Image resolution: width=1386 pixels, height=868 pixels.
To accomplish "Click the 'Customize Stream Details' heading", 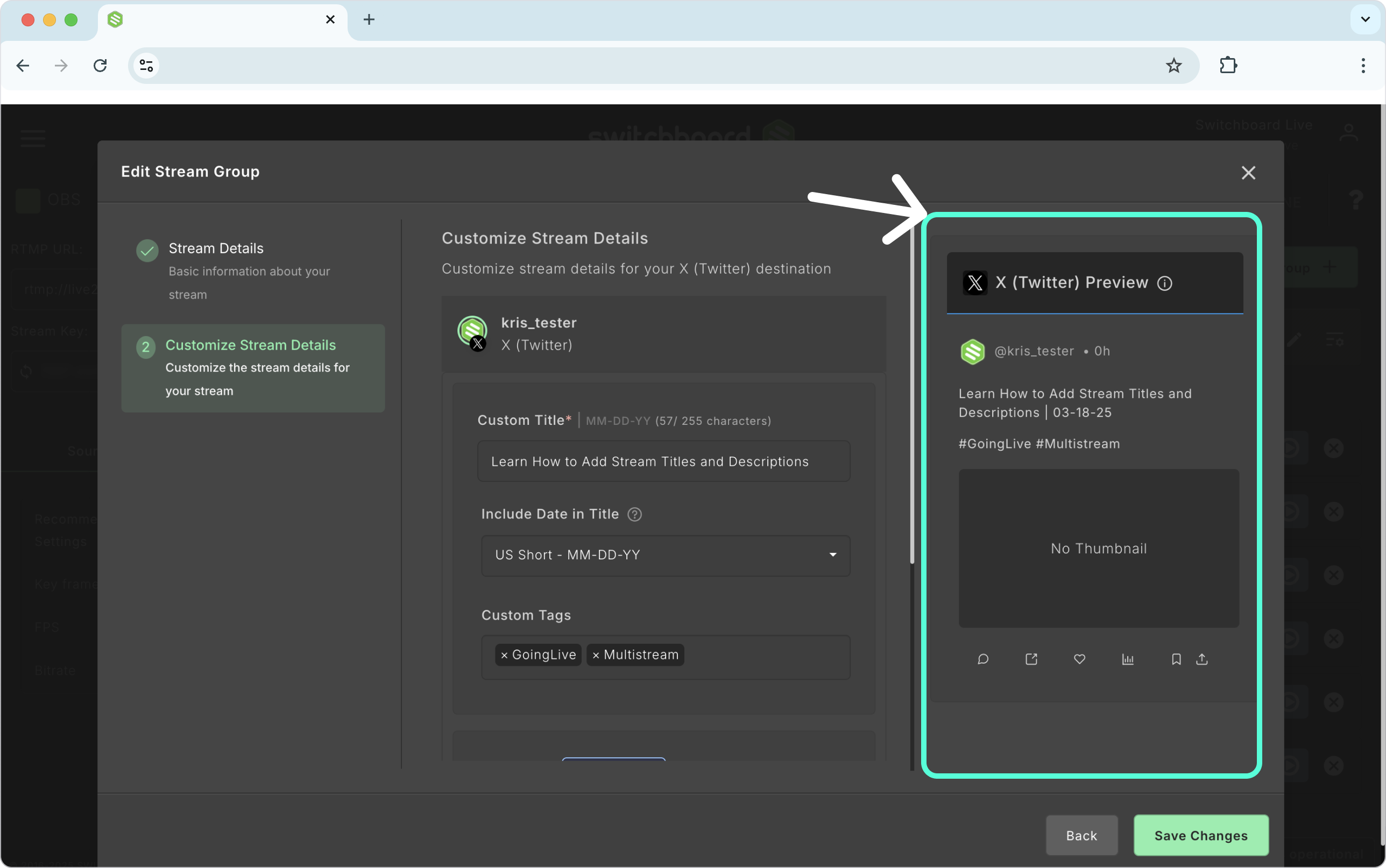I will (x=545, y=238).
